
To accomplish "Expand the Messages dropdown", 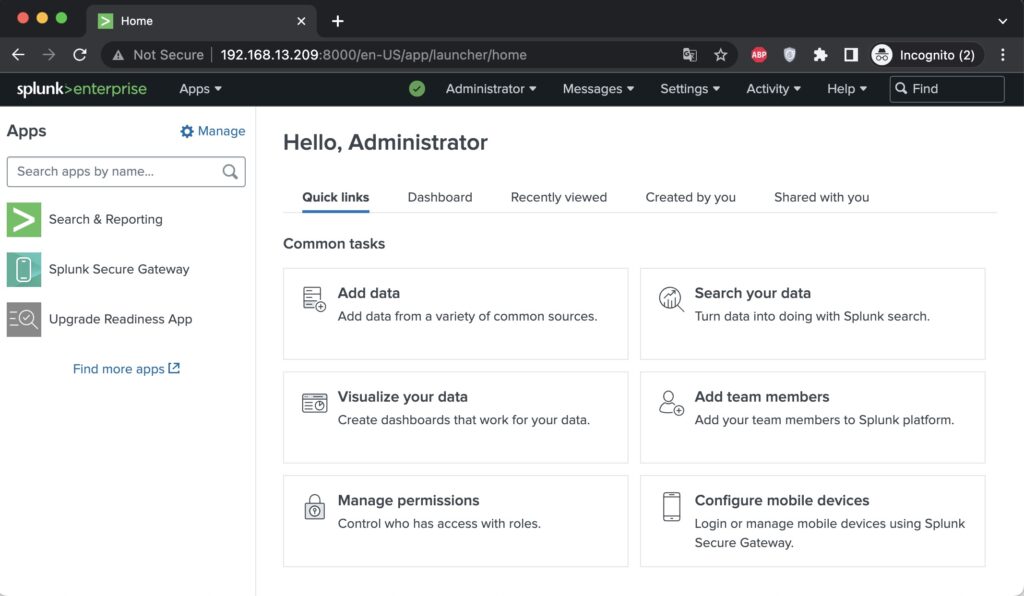I will pos(598,89).
